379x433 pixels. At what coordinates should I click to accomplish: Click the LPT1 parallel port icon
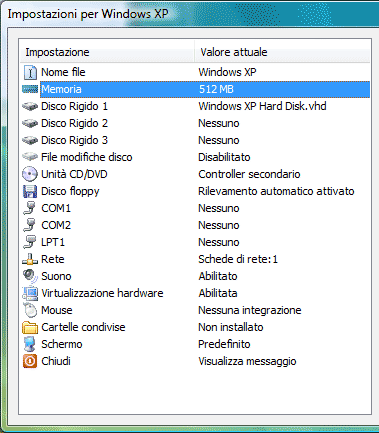tap(30, 242)
